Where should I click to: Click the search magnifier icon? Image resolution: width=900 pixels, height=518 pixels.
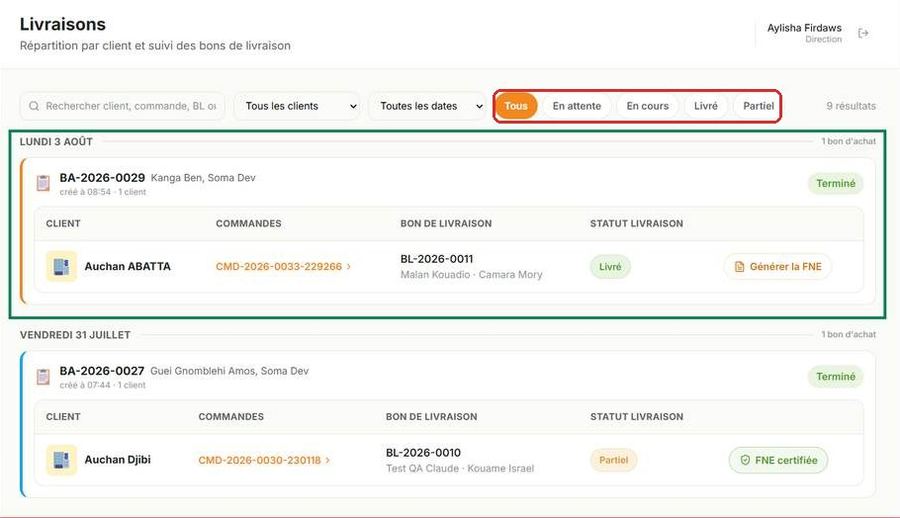34,106
